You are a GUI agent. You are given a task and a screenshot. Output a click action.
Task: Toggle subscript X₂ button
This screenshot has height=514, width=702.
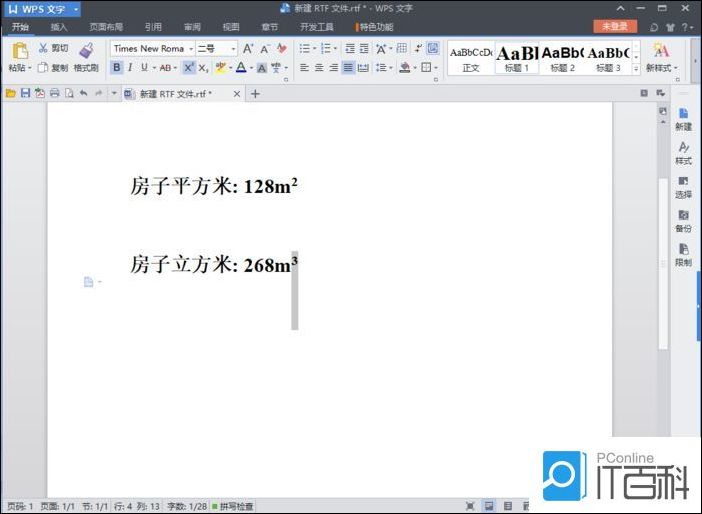(203, 68)
